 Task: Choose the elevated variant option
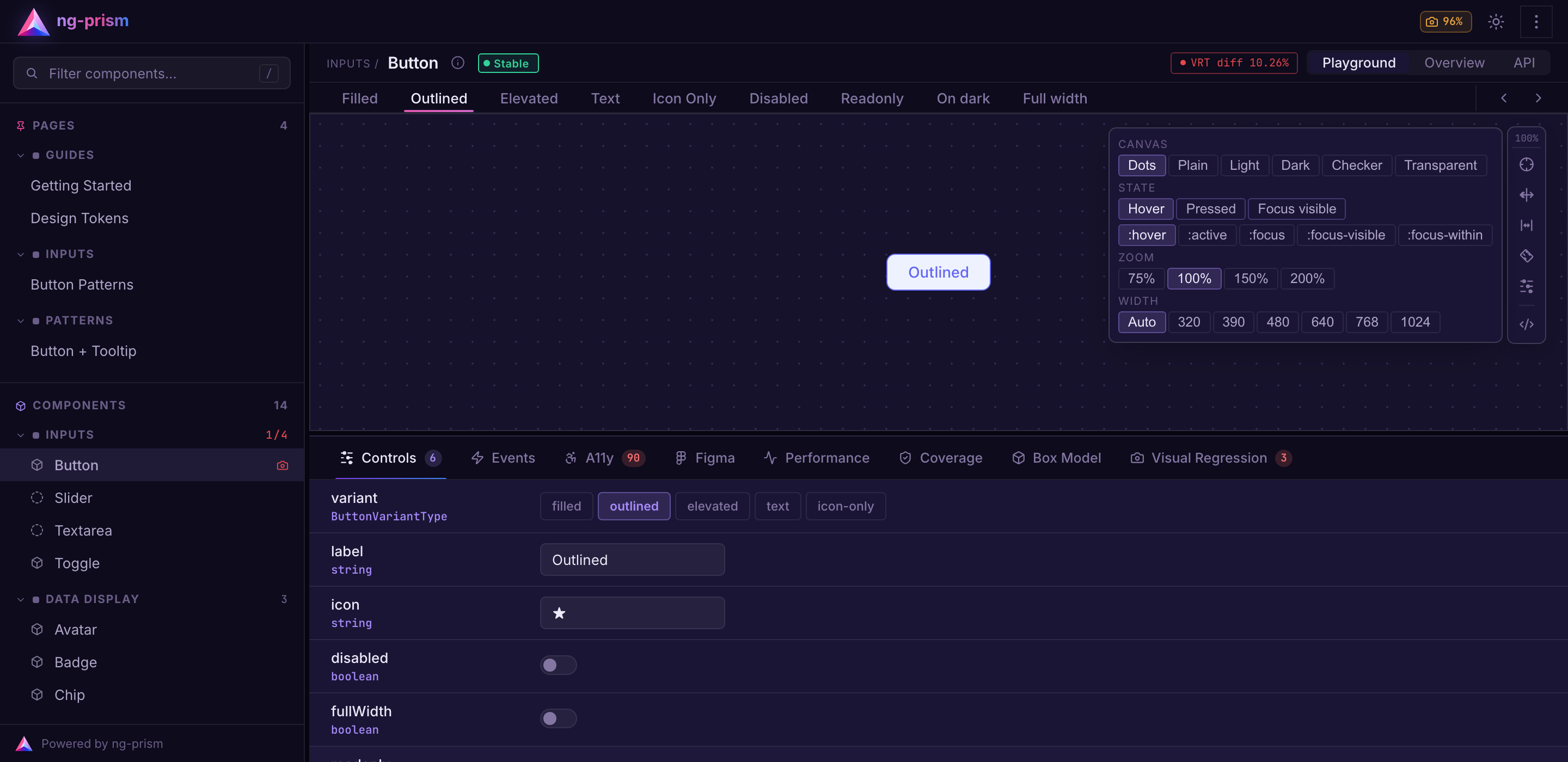click(712, 506)
